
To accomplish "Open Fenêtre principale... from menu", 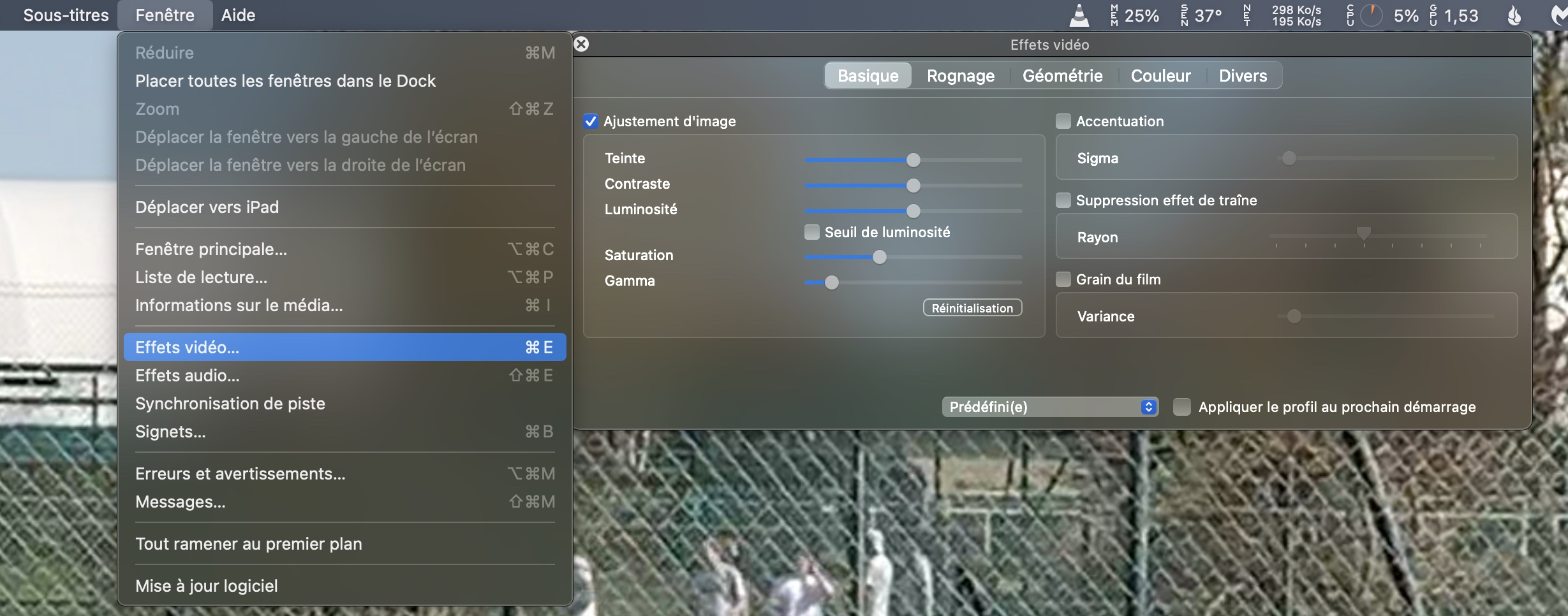I will coord(345,249).
